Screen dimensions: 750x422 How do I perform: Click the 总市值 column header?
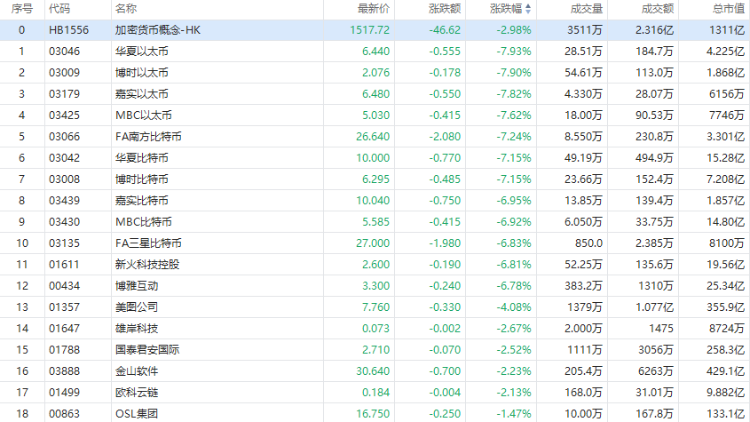point(728,9)
